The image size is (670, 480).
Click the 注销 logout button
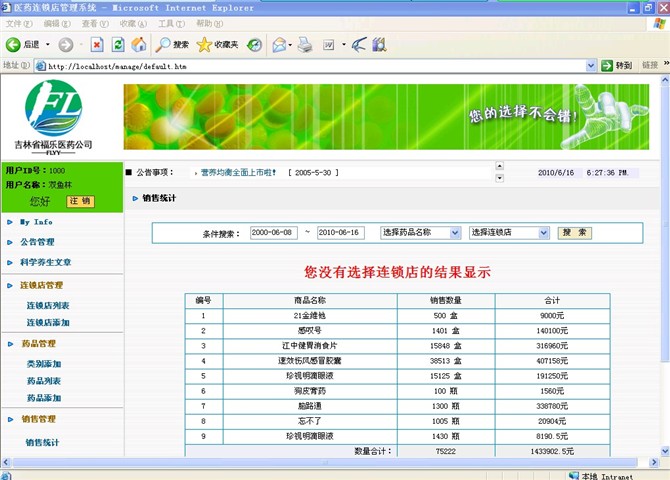(80, 201)
